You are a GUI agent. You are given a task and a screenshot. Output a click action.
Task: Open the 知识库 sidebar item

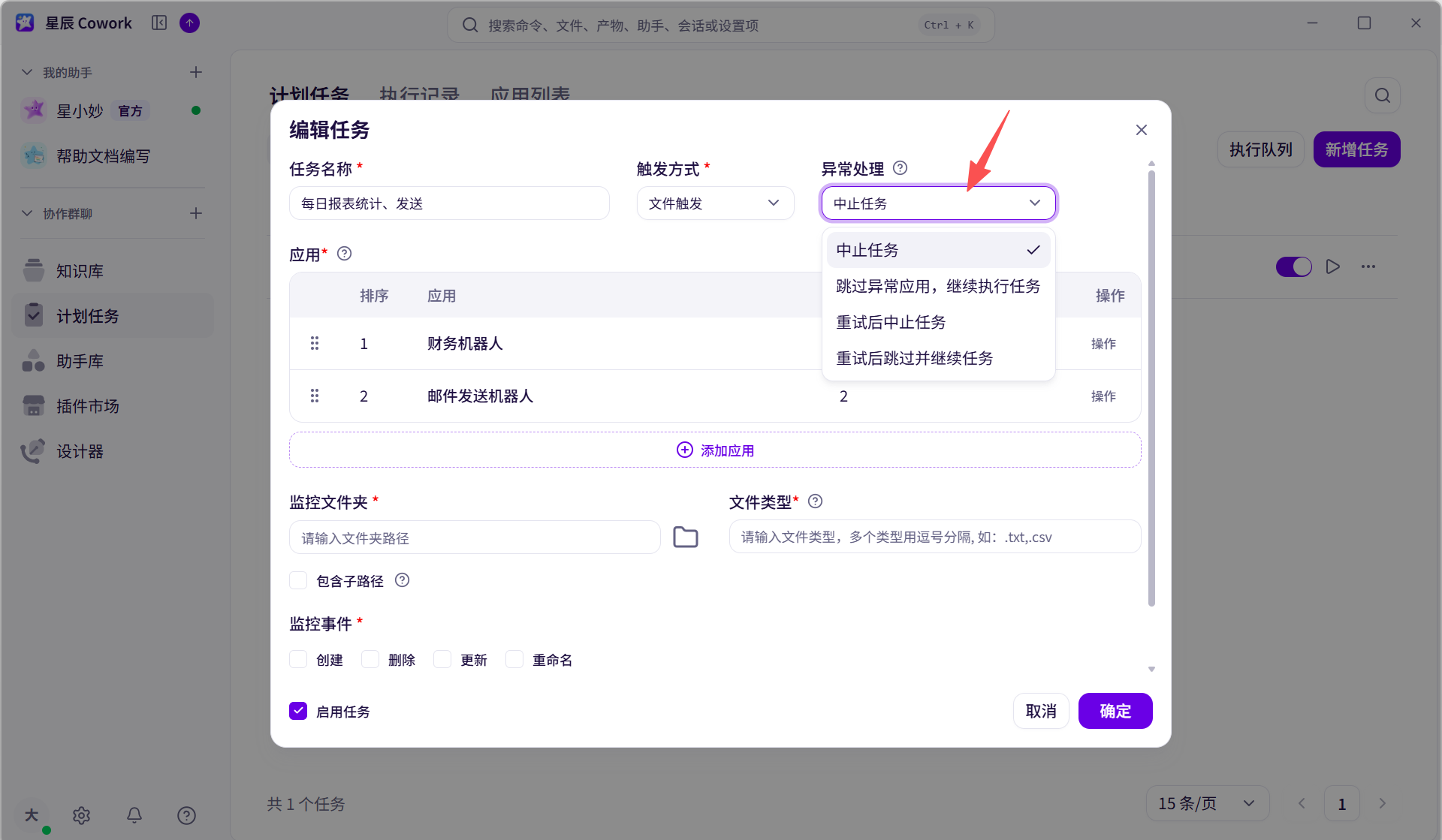pos(113,271)
